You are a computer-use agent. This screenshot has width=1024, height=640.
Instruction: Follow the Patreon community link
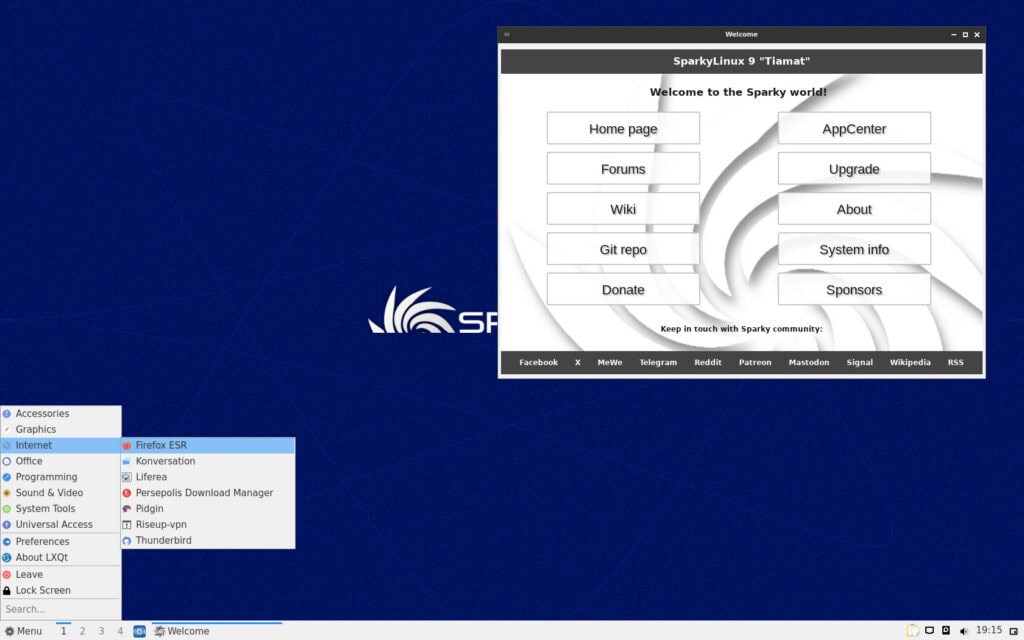(755, 362)
